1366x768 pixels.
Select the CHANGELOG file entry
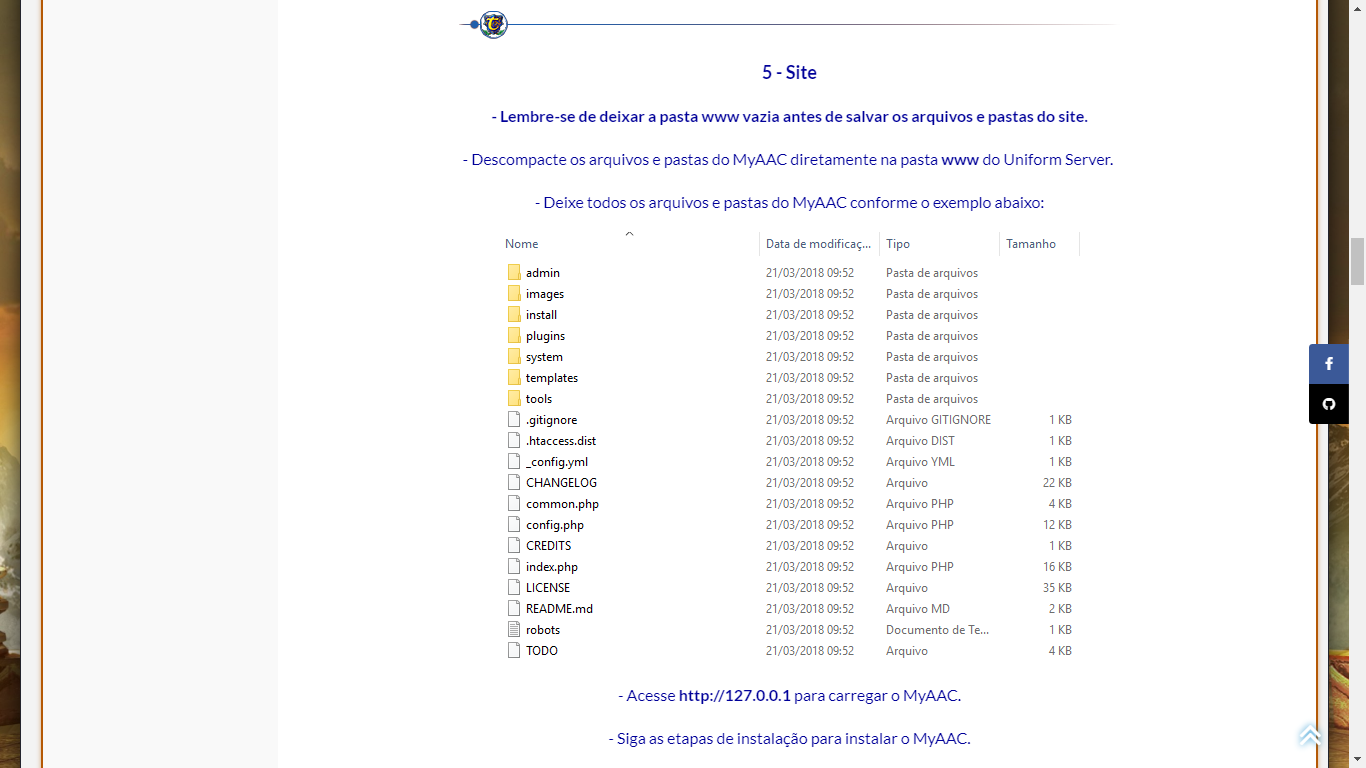click(561, 483)
